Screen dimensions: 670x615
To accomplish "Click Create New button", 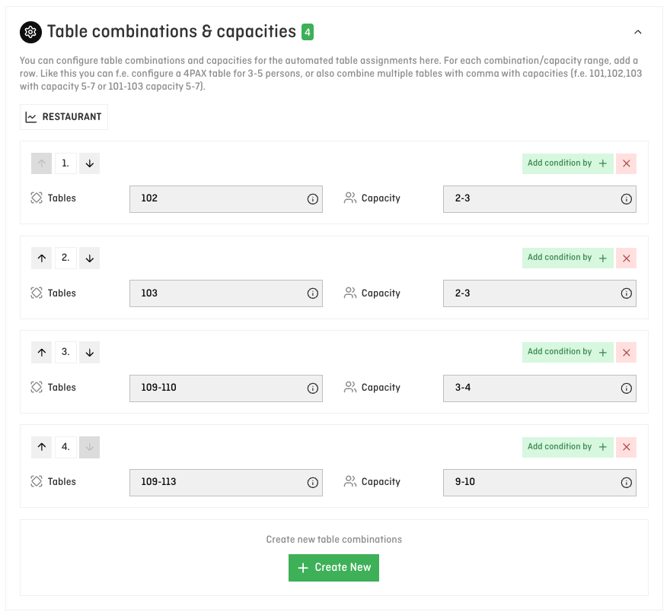I will coord(334,567).
